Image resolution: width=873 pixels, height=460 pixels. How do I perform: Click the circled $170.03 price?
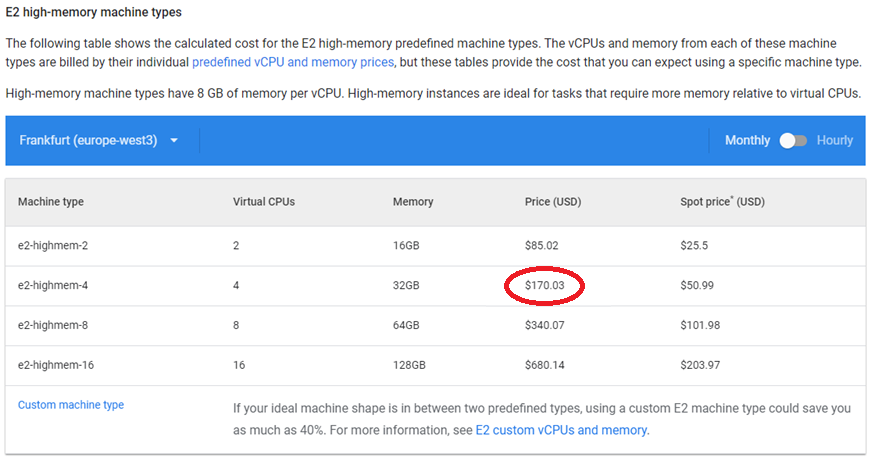(x=545, y=286)
